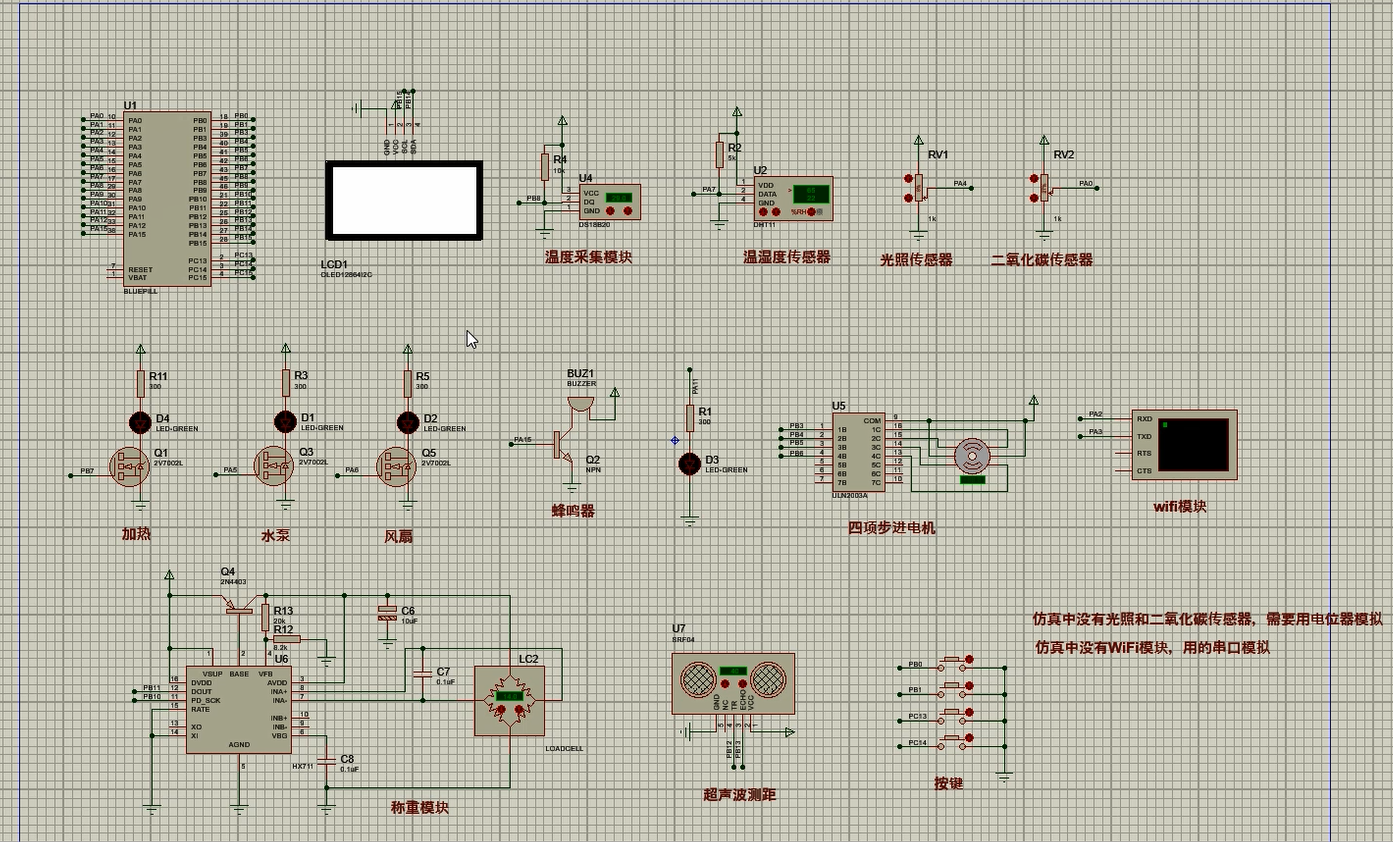Click leftmost red button on DHT11 sensor
This screenshot has height=842, width=1393.
(762, 212)
